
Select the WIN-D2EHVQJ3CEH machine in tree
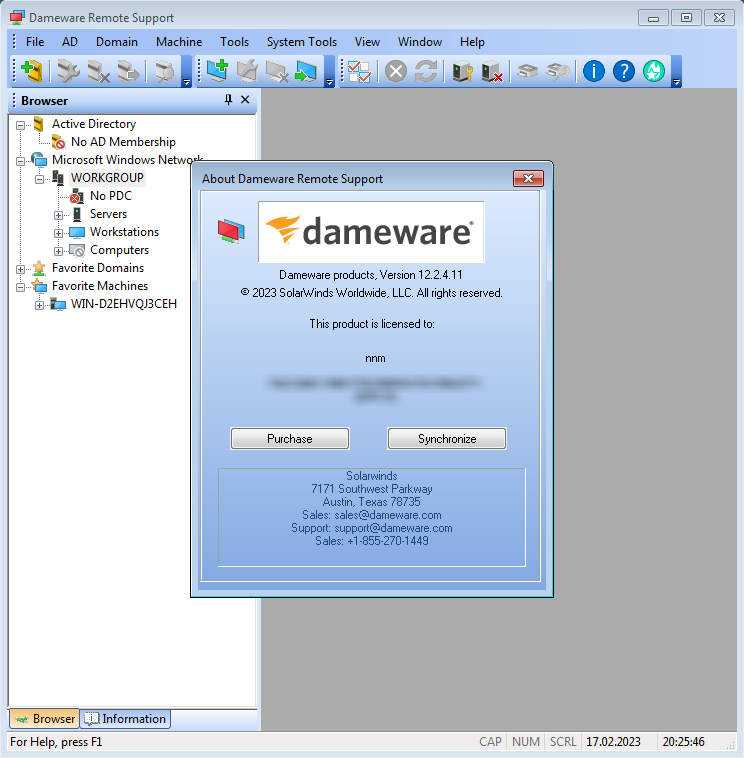point(123,304)
